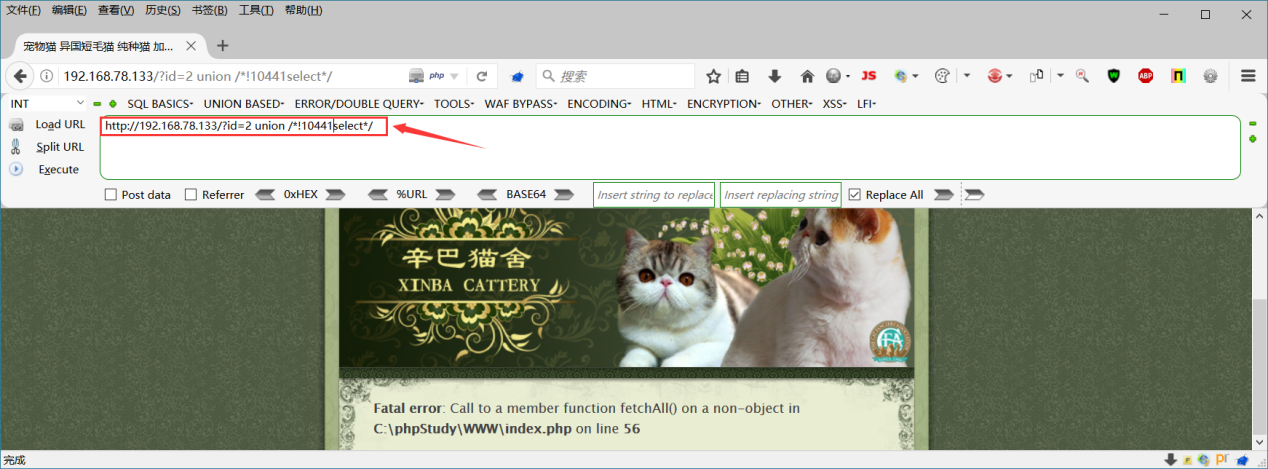Viewport: 1268px width, 469px height.
Task: Click the Load URL button
Action: (x=48, y=125)
